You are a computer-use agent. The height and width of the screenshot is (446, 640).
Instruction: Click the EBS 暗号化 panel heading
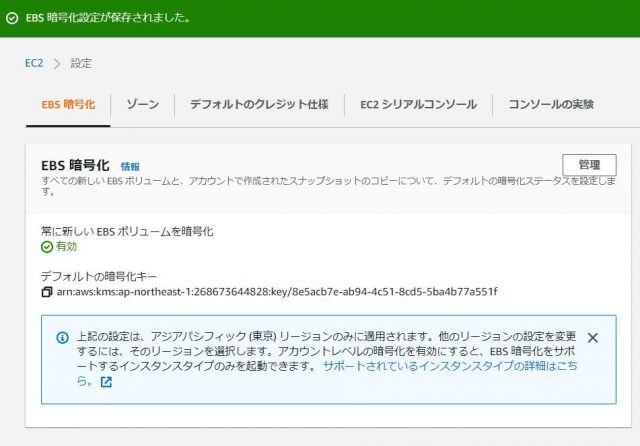[75, 165]
